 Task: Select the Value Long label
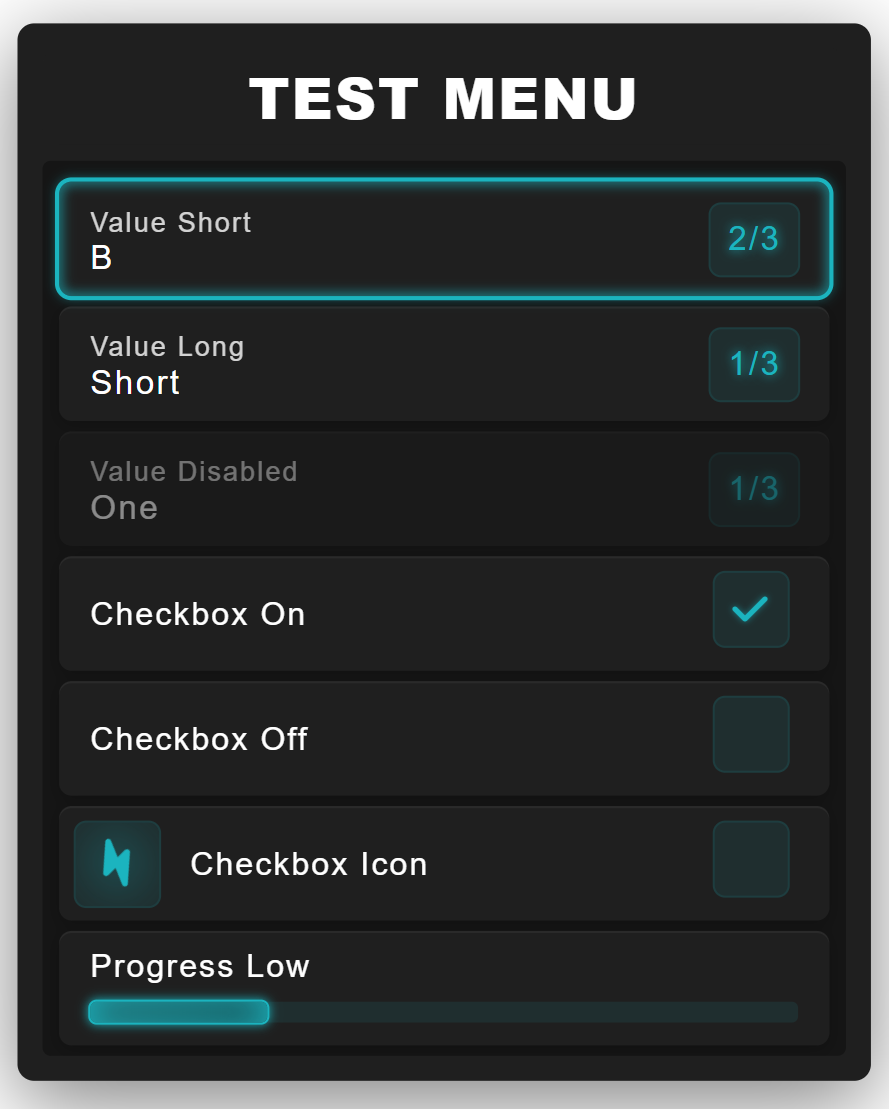[x=168, y=347]
